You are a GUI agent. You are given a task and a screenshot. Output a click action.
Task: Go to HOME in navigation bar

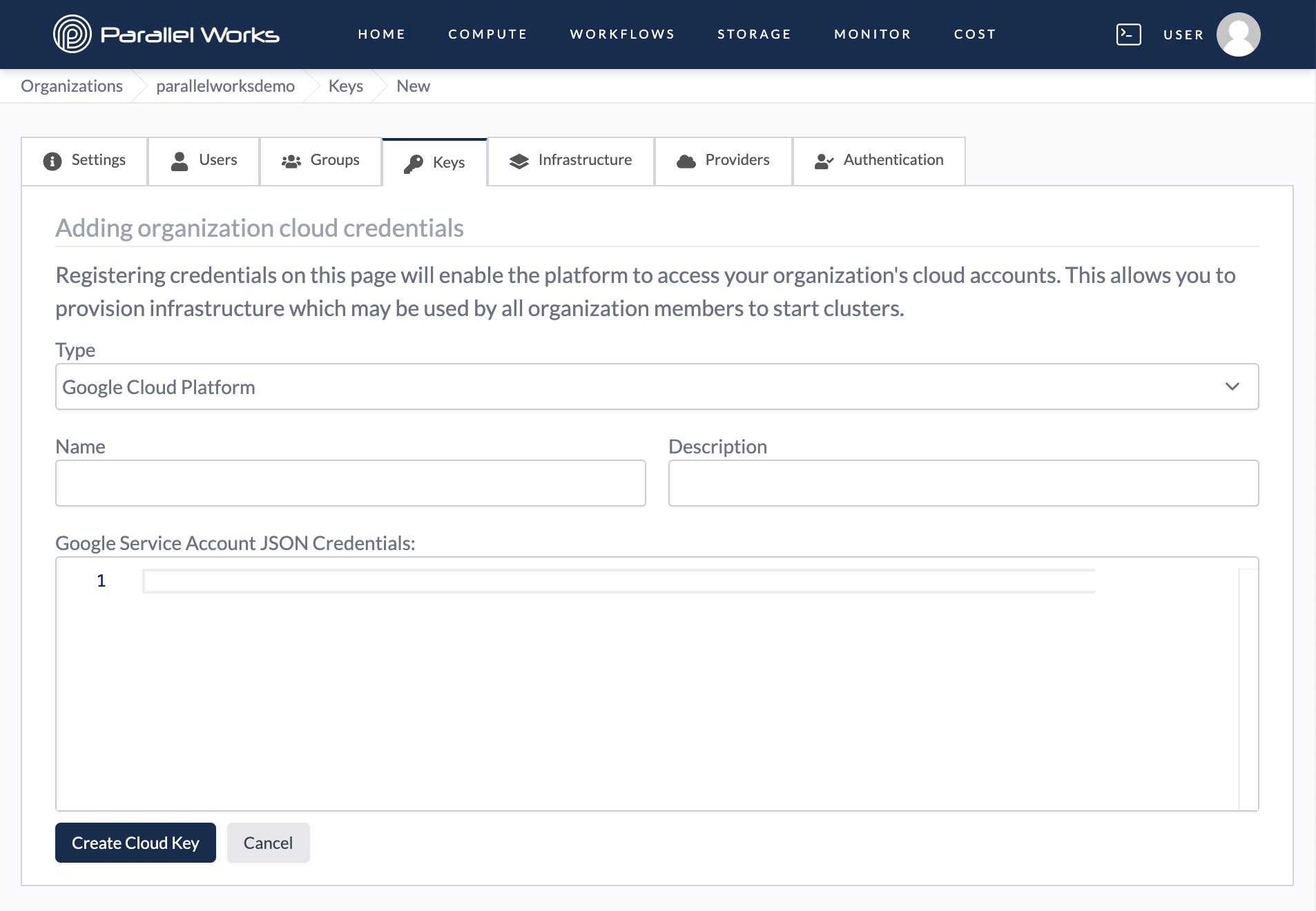(x=382, y=34)
